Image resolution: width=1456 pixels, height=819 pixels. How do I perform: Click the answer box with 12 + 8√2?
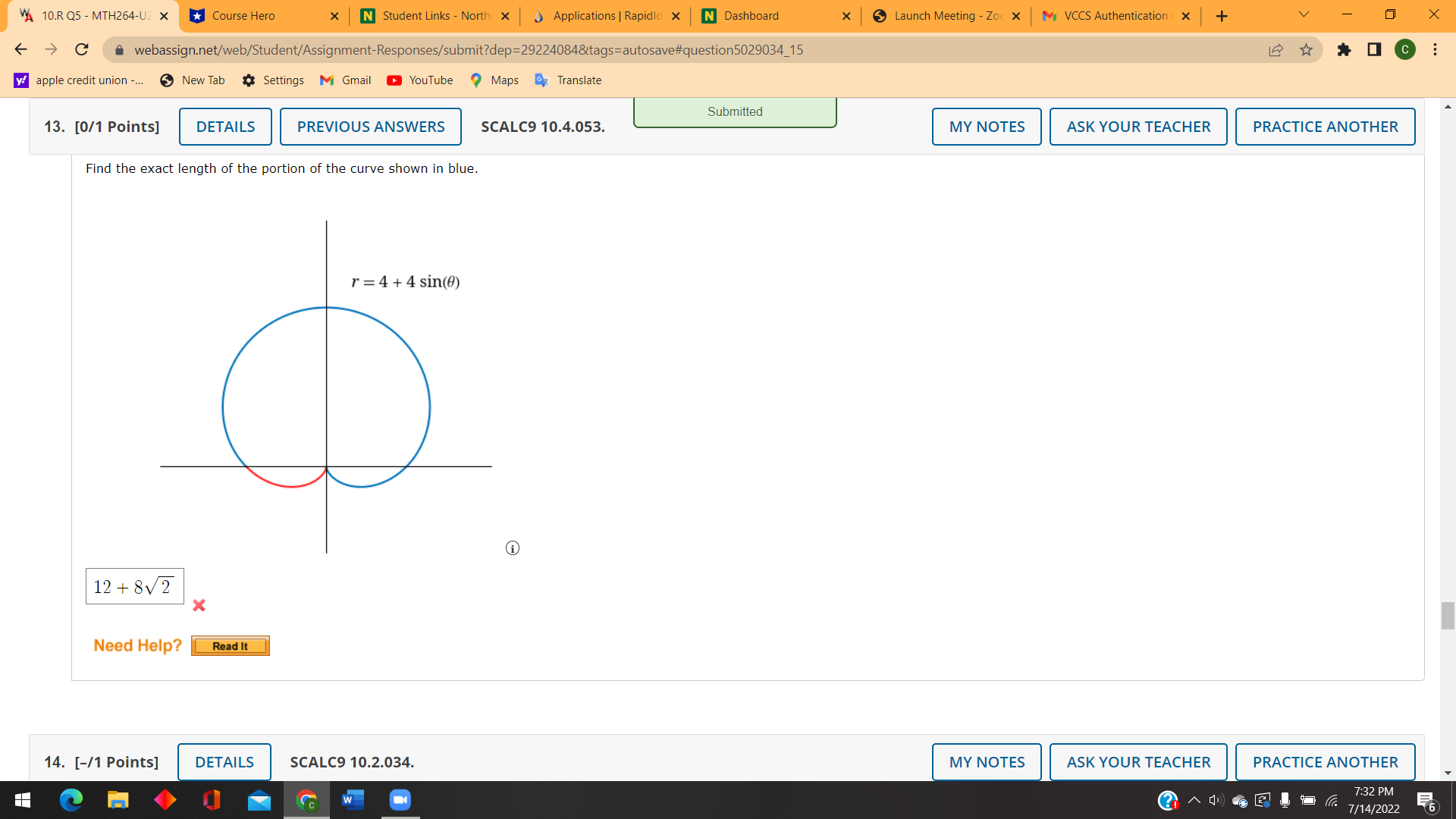point(135,586)
